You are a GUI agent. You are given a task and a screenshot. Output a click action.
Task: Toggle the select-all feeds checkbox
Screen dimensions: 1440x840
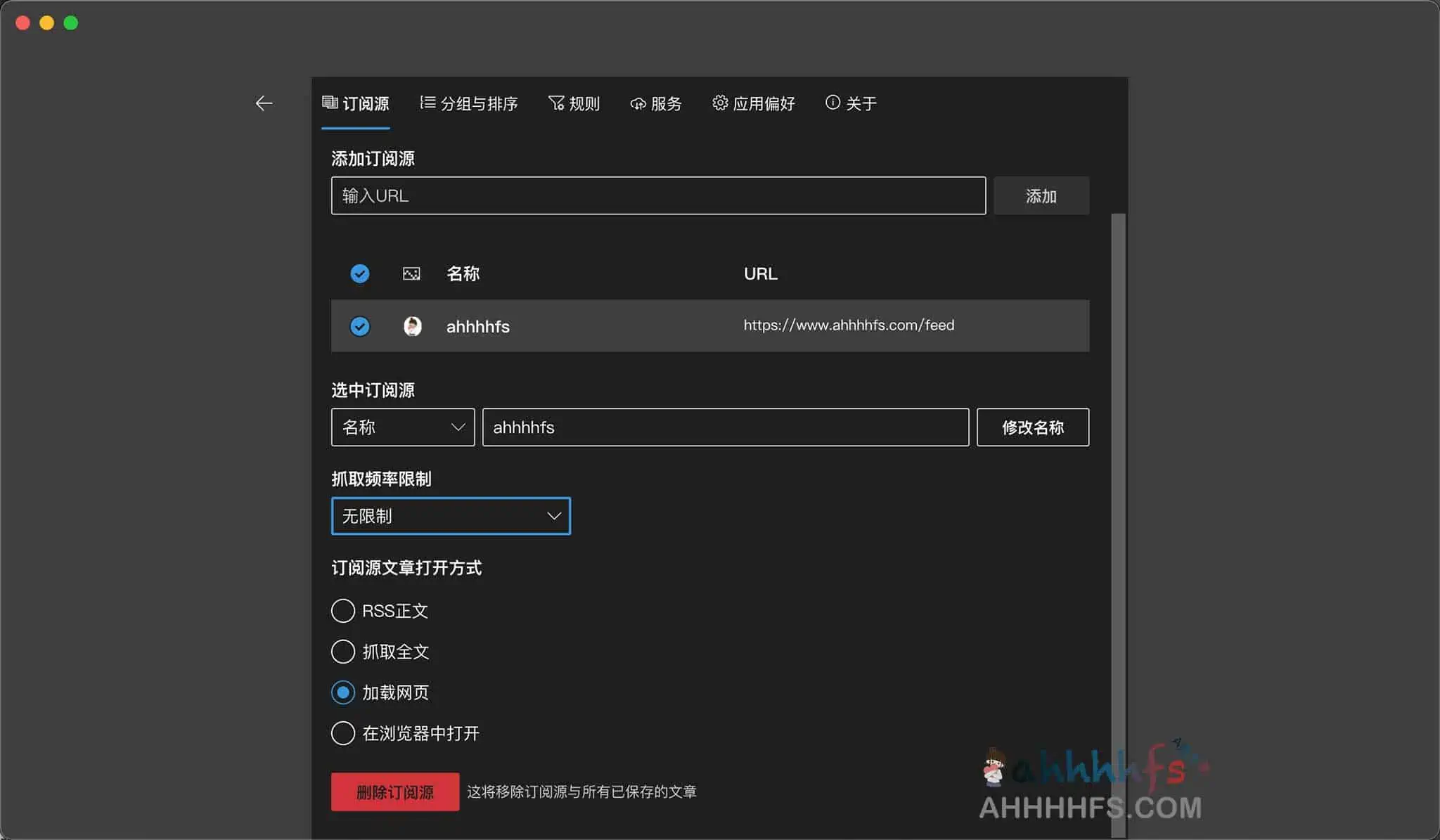359,273
